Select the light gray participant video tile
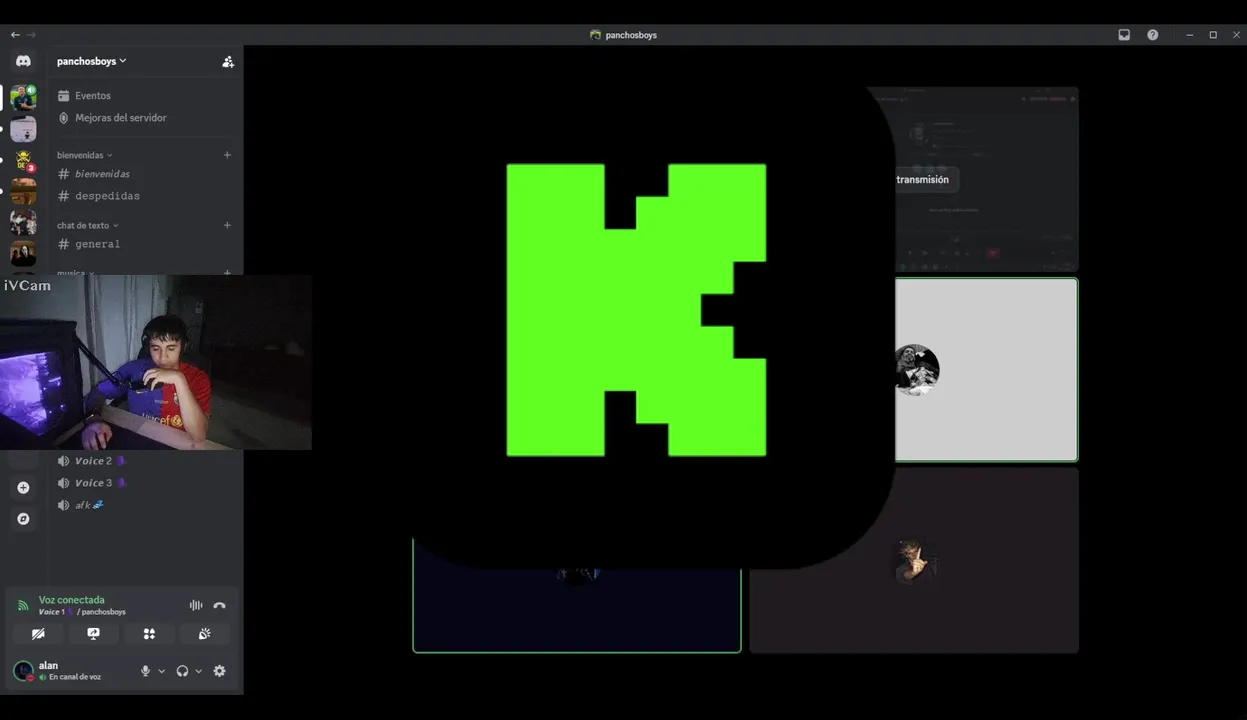The height and width of the screenshot is (720, 1247). pos(986,370)
